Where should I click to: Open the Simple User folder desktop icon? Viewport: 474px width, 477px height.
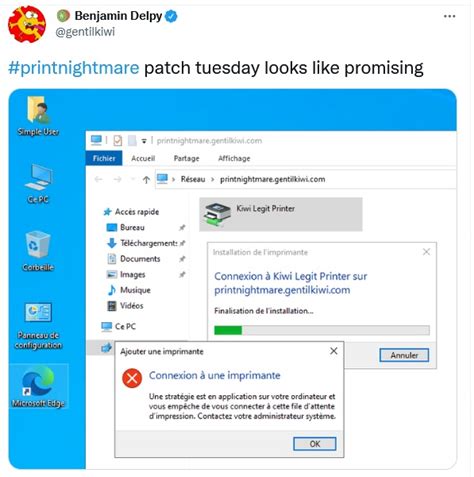[38, 111]
